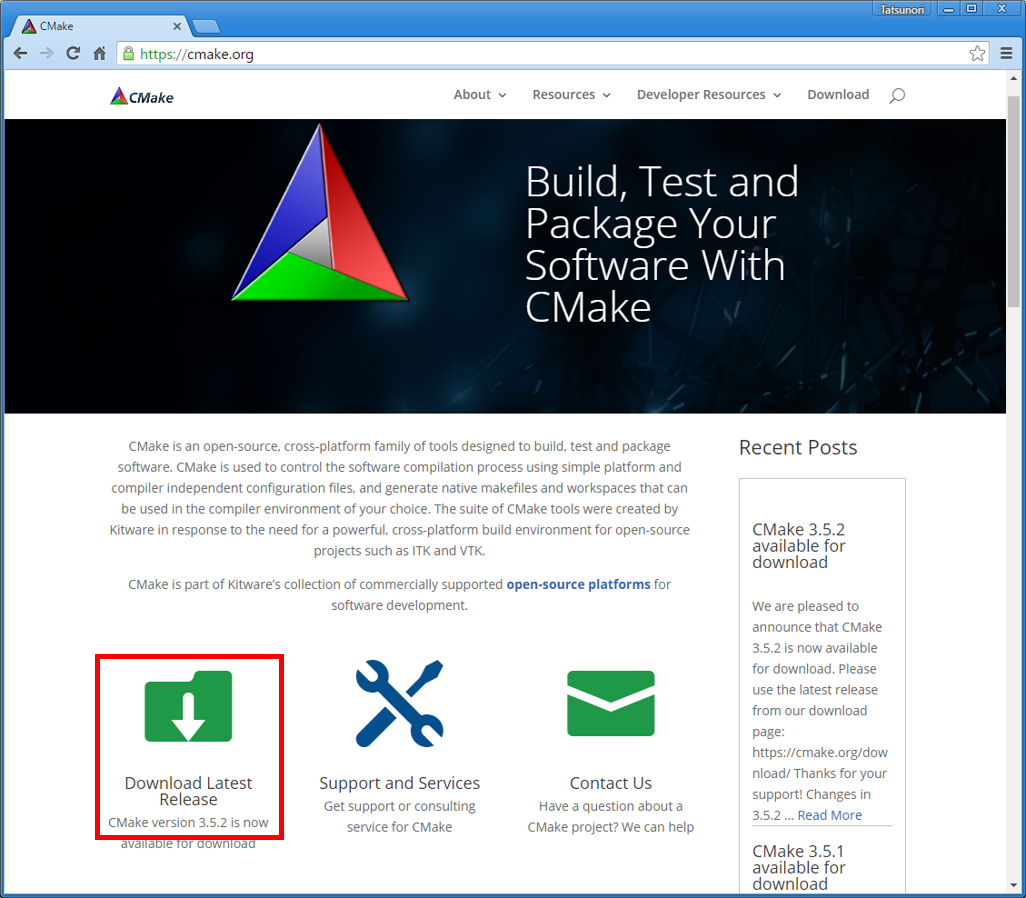
Task: Click the scrollbar up arrow
Action: (x=1014, y=78)
